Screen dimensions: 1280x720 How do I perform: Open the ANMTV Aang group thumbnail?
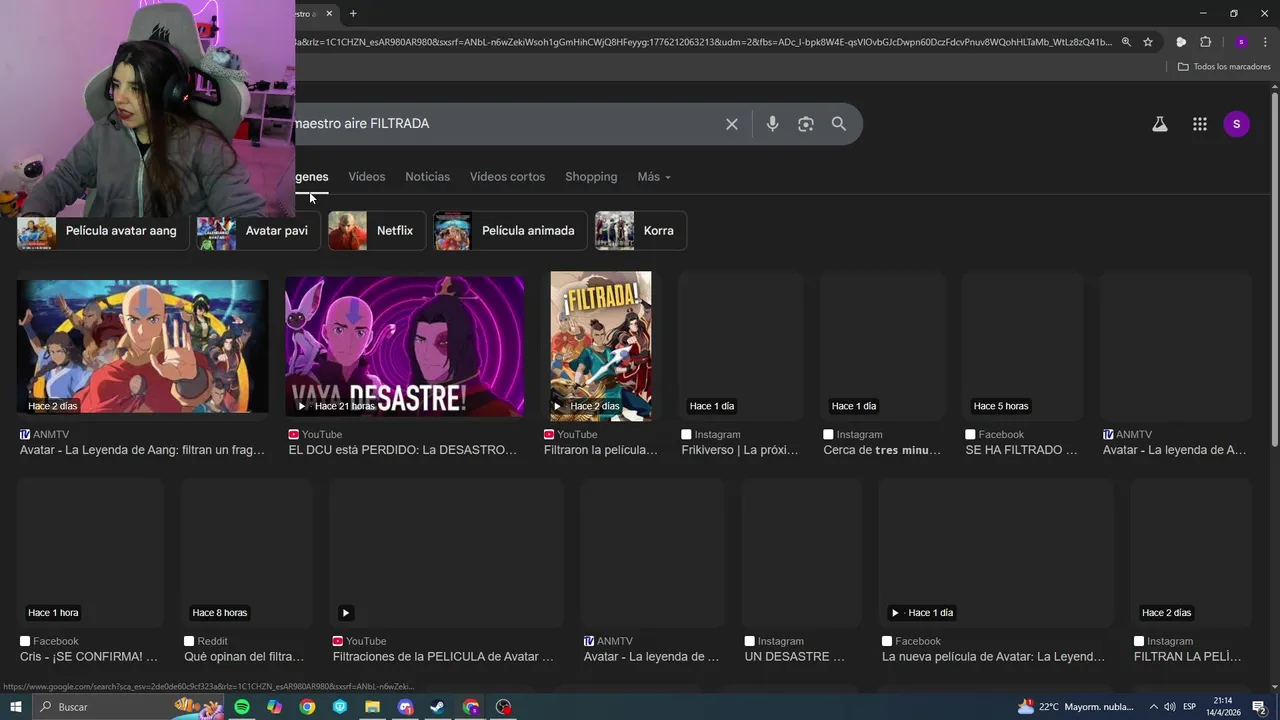pos(142,346)
